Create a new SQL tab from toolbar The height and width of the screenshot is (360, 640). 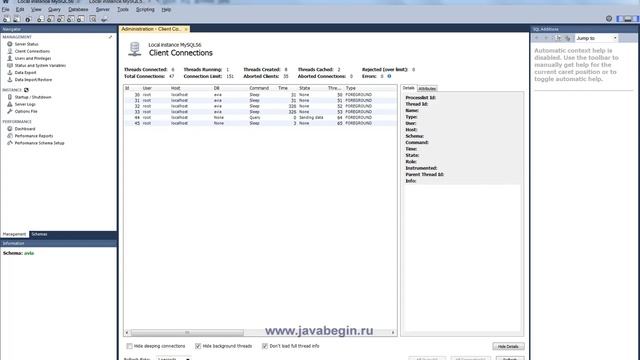click(6, 19)
